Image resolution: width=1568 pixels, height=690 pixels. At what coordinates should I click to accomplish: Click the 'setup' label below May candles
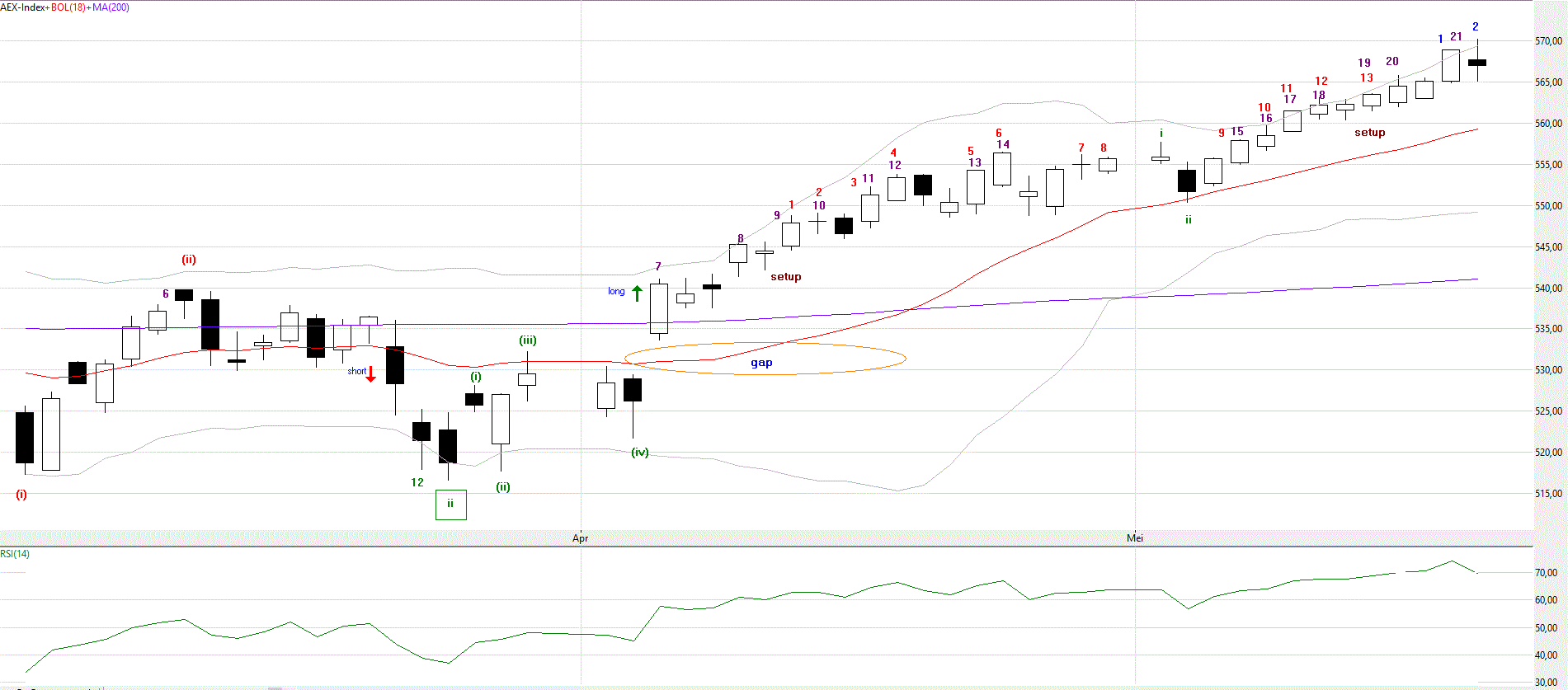[x=1370, y=132]
